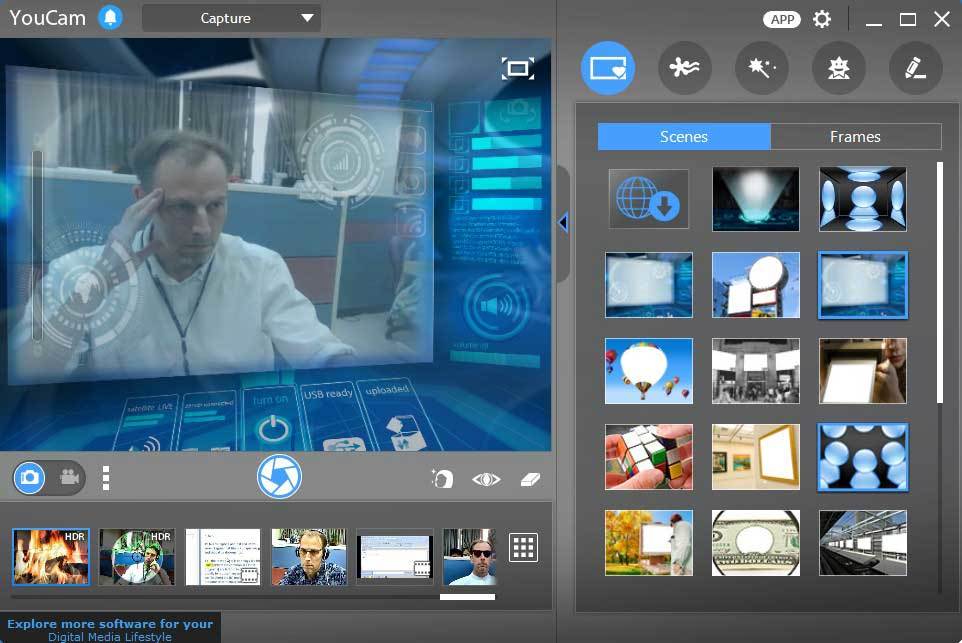Click the eye icon beside the eraser

tap(485, 479)
